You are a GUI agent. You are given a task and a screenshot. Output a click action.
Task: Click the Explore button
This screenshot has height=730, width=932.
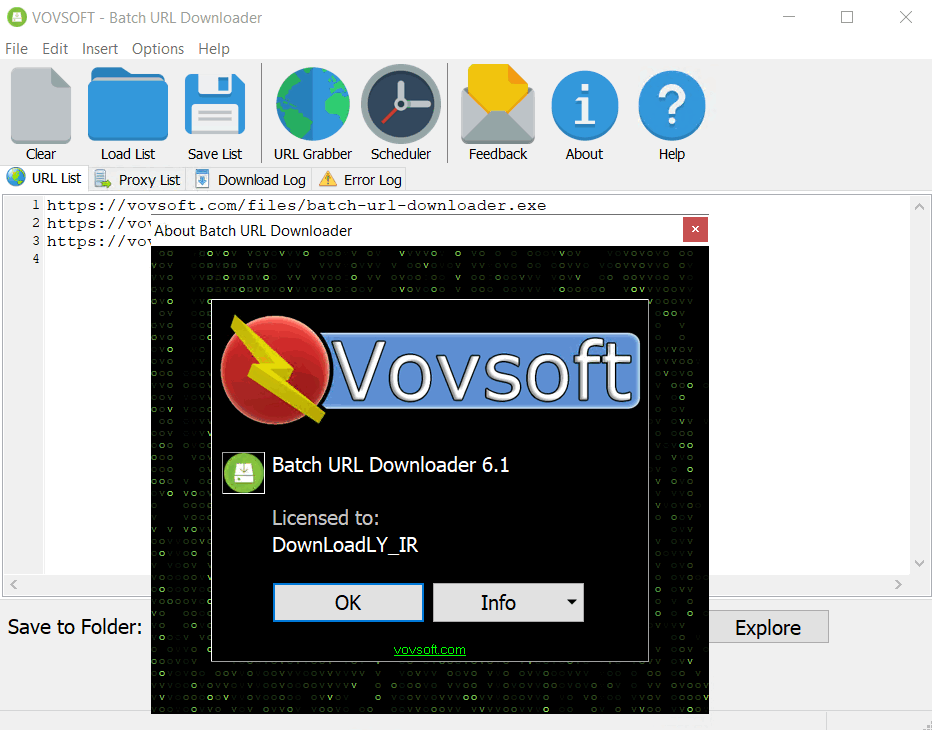click(x=767, y=627)
